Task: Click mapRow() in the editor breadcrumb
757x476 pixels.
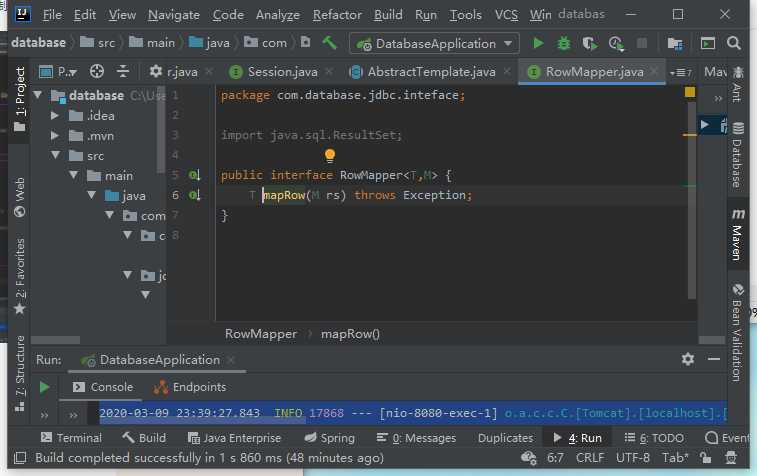Action: [350, 334]
